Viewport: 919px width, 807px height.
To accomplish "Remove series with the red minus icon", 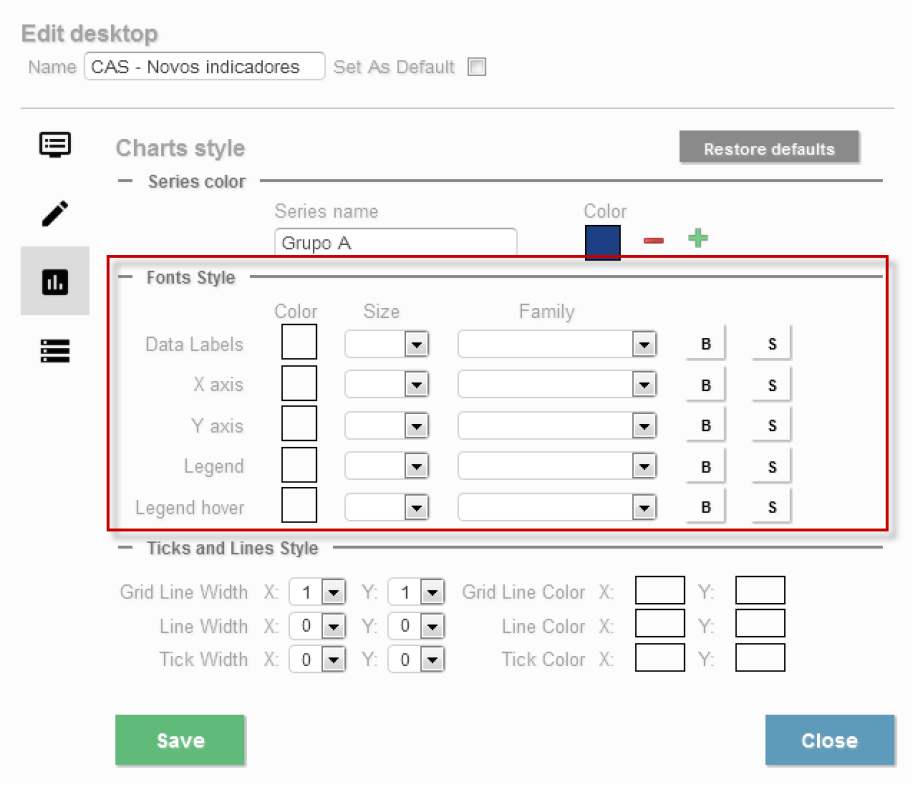I will (x=653, y=241).
